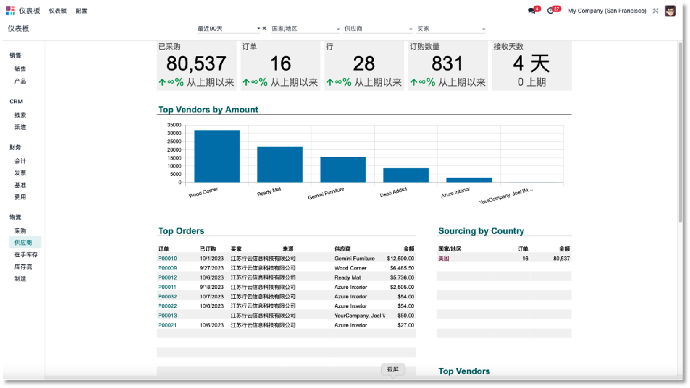690x388 pixels.
Task: Open the conversations message icon
Action: pos(532,11)
